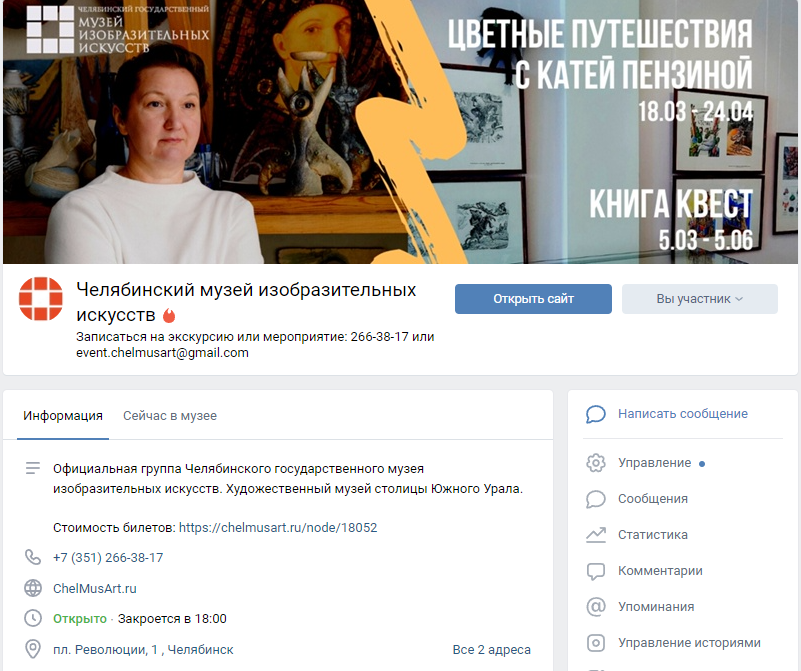Click the speech bubble icon beside Написать сообщение
The width and height of the screenshot is (801, 671).
click(x=596, y=414)
